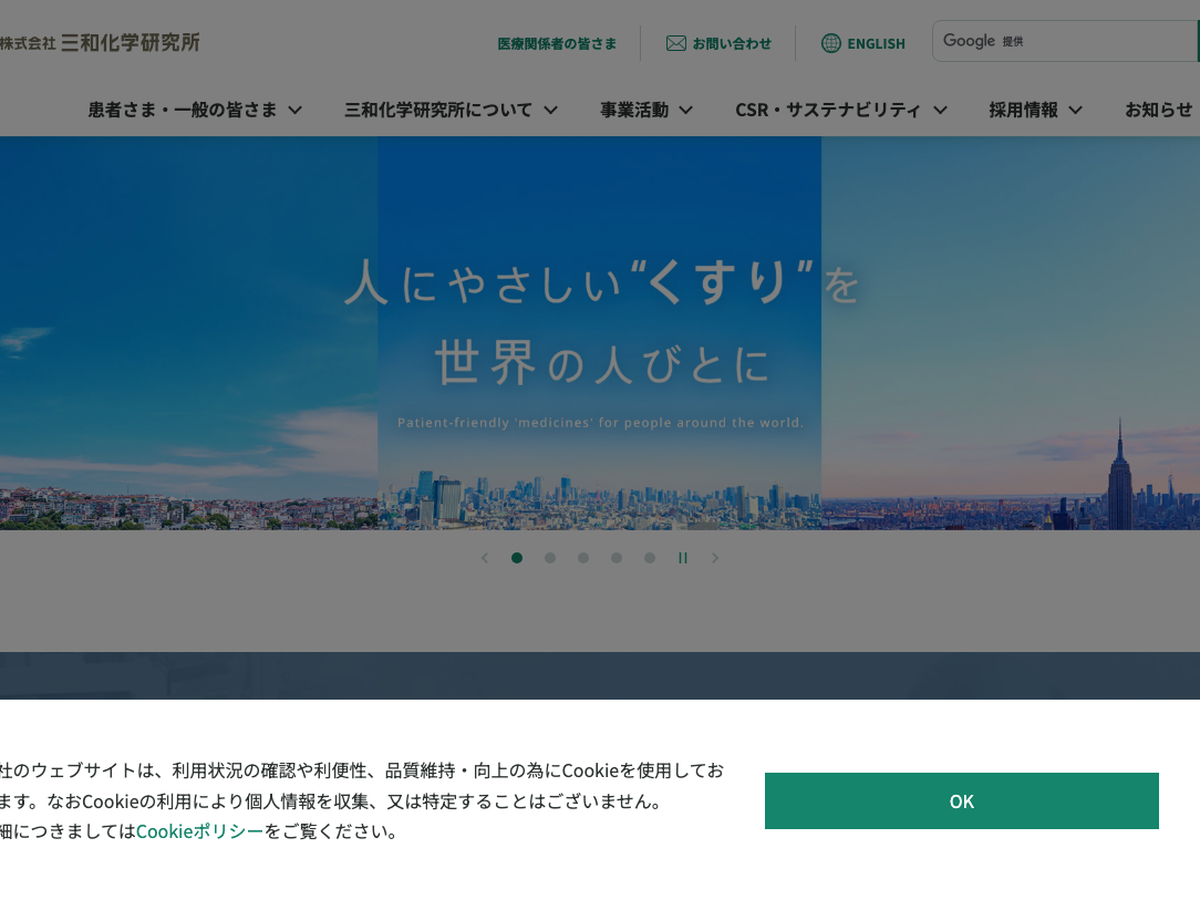Open the CSR・サステナビリティ menu
Screen dimensions: 1200x900
(x=841, y=110)
